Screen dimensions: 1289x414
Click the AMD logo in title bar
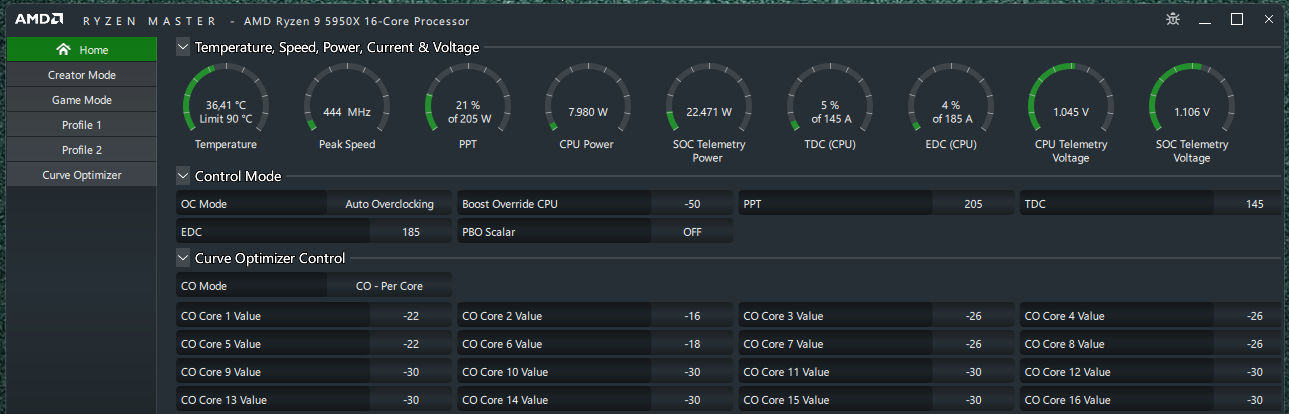point(40,20)
